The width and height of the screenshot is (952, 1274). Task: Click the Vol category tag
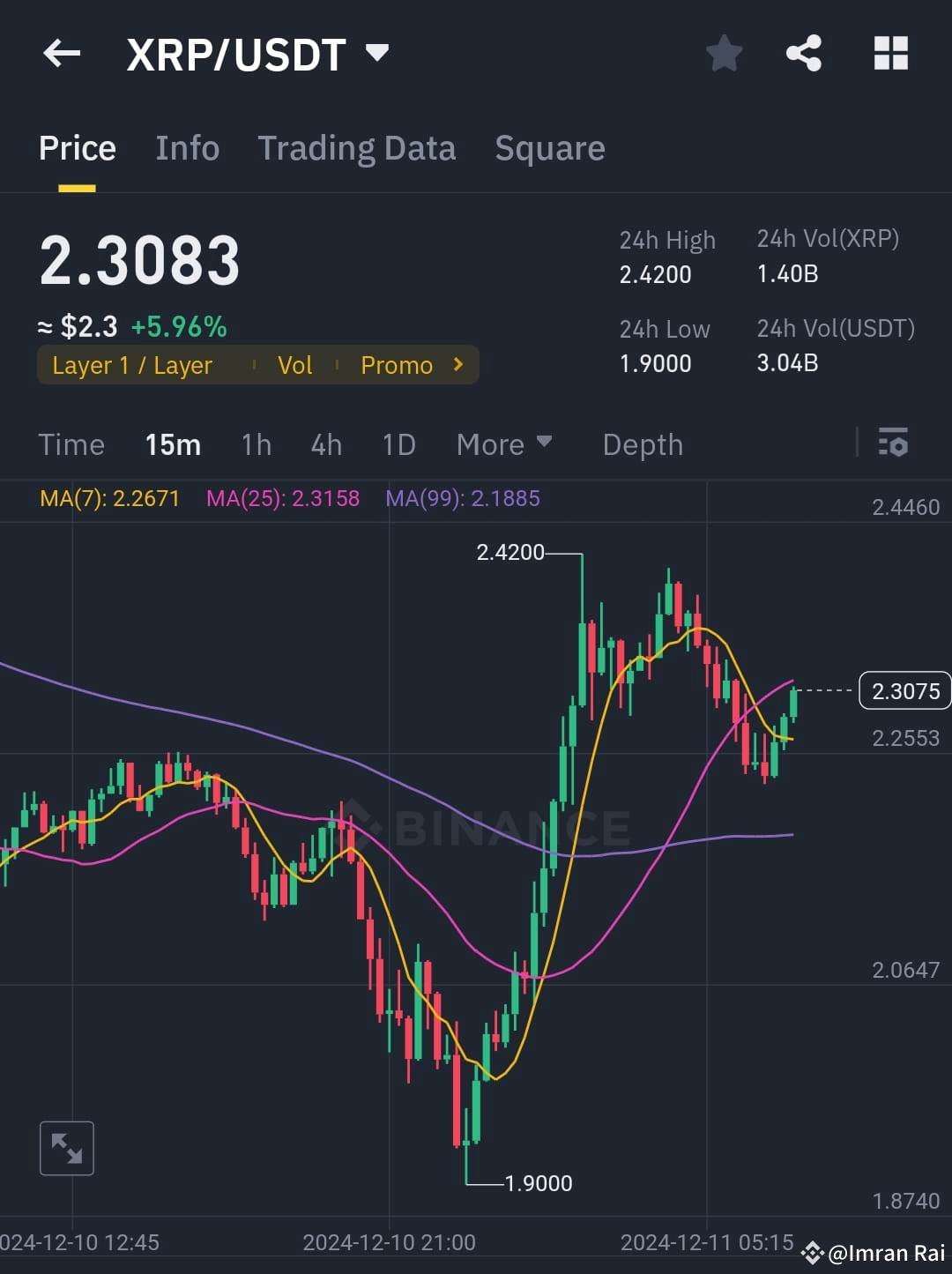[295, 364]
